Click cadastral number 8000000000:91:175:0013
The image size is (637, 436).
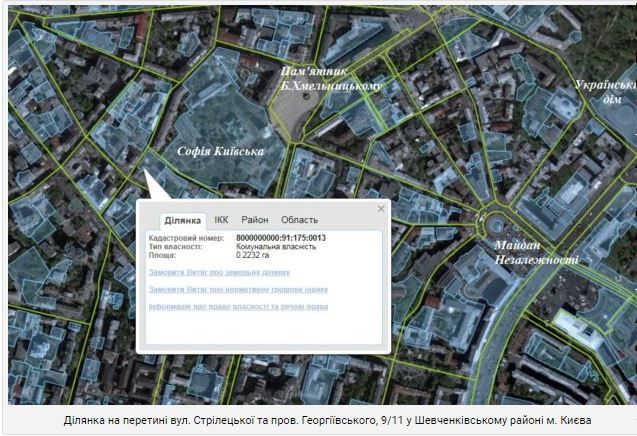280,238
